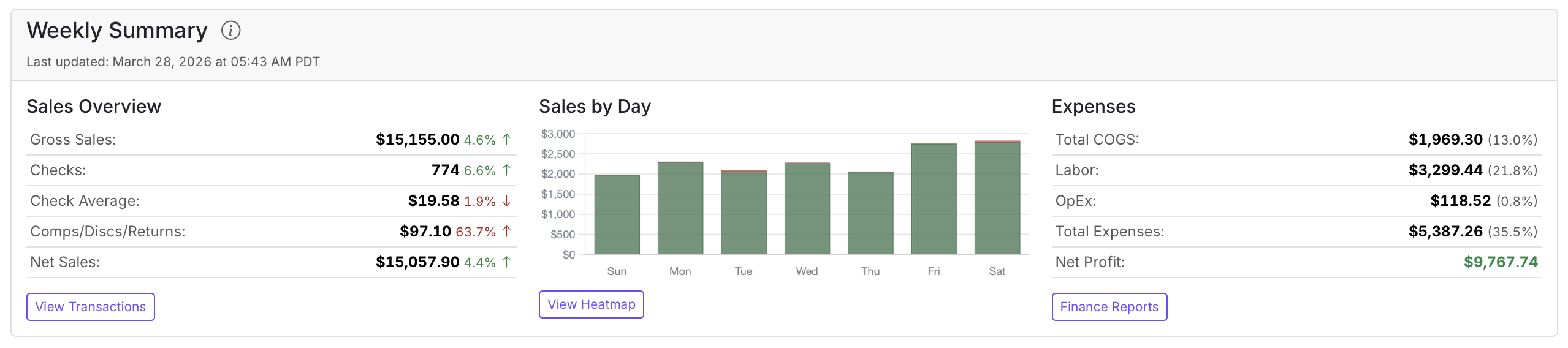Screen dimensions: 1568x348
Task: Select the Check Average value $19.58
Action: [434, 201]
